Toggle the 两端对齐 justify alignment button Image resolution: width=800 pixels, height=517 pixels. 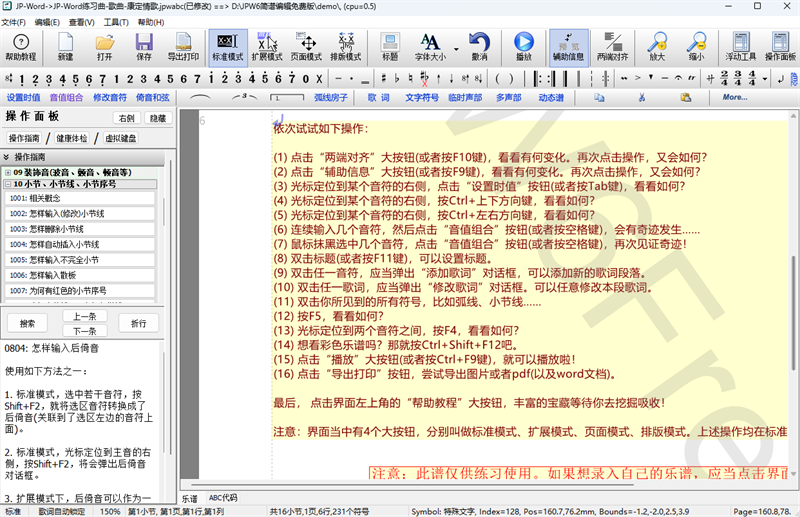[x=612, y=46]
